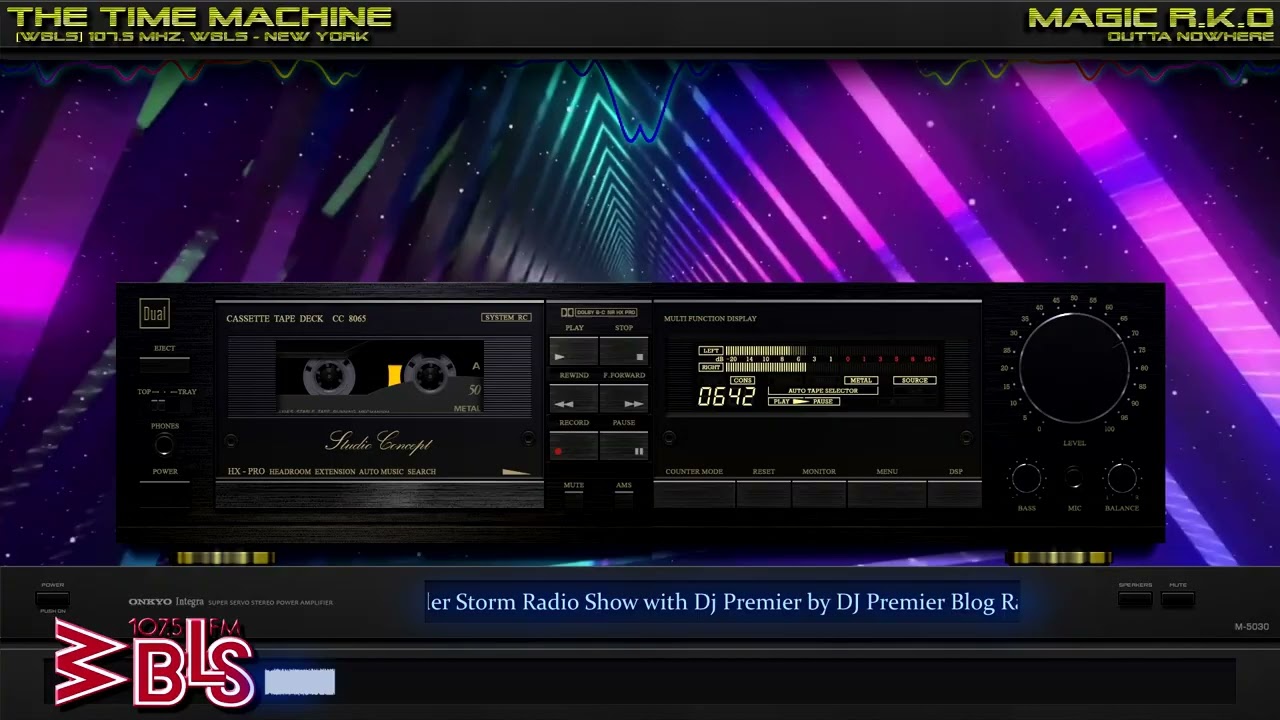This screenshot has width=1280, height=720.
Task: Click the PAUSE button on the deck
Action: (624, 447)
